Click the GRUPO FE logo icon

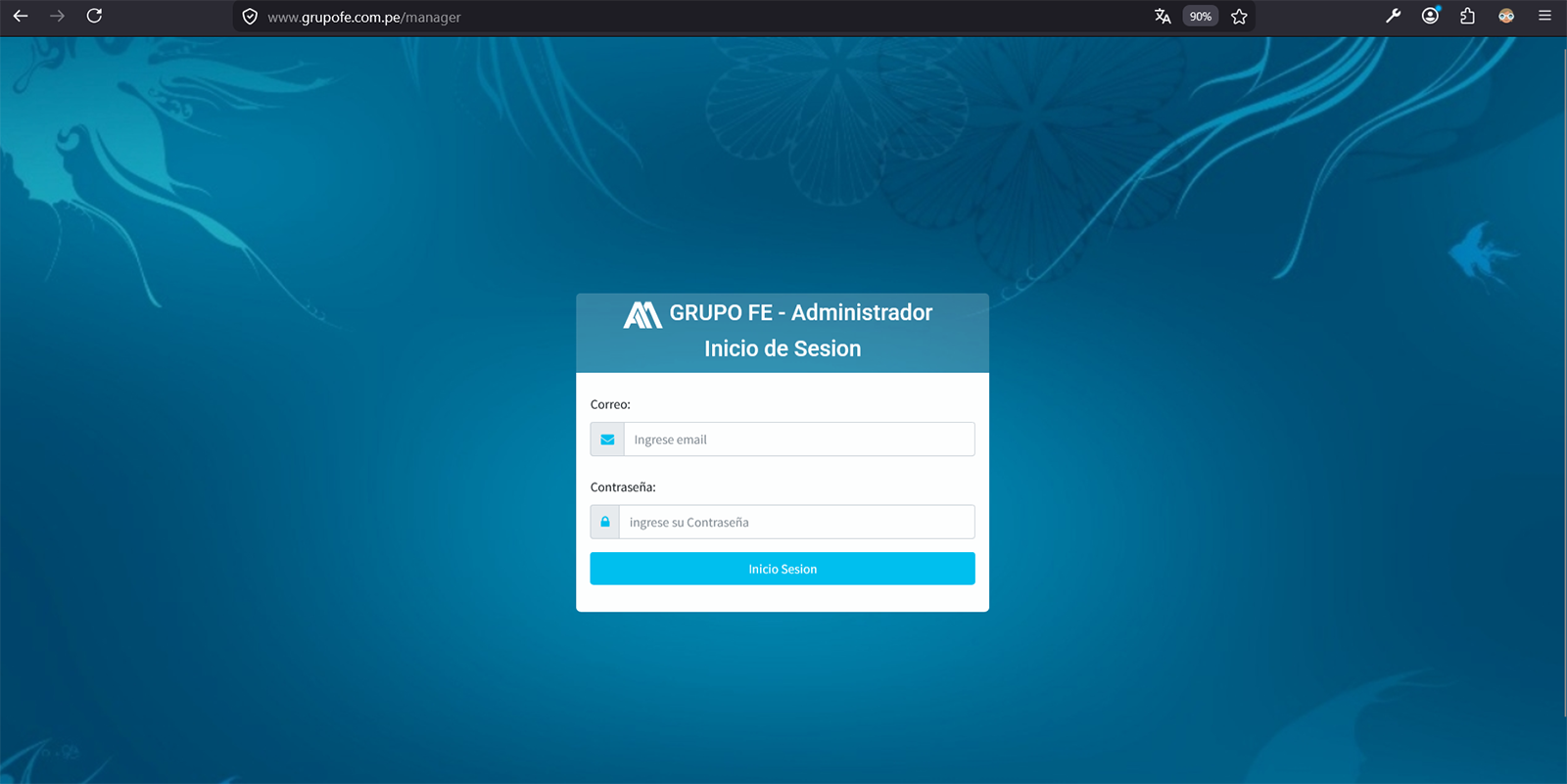(x=643, y=314)
